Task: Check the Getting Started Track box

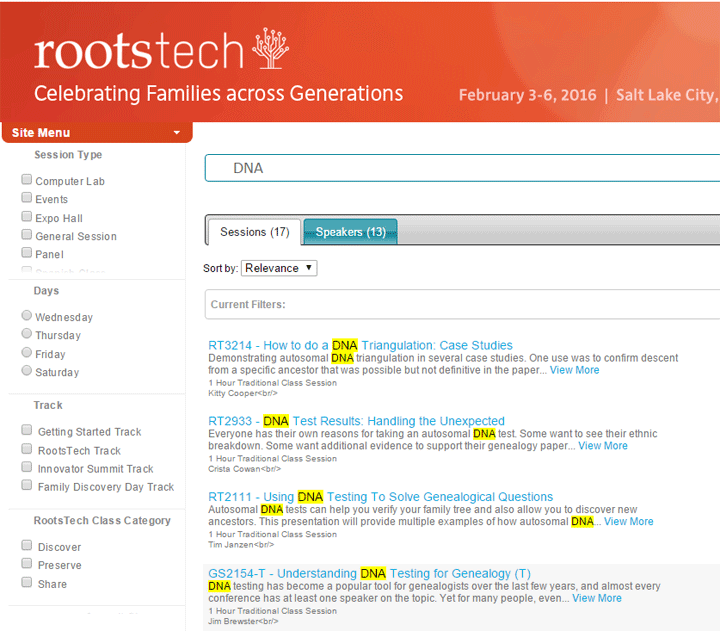Action: 27,430
